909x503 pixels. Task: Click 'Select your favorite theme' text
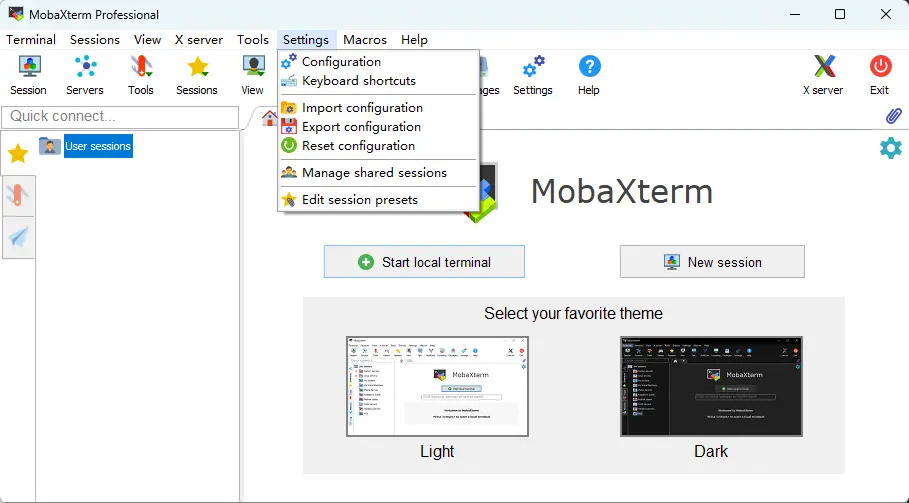[573, 314]
